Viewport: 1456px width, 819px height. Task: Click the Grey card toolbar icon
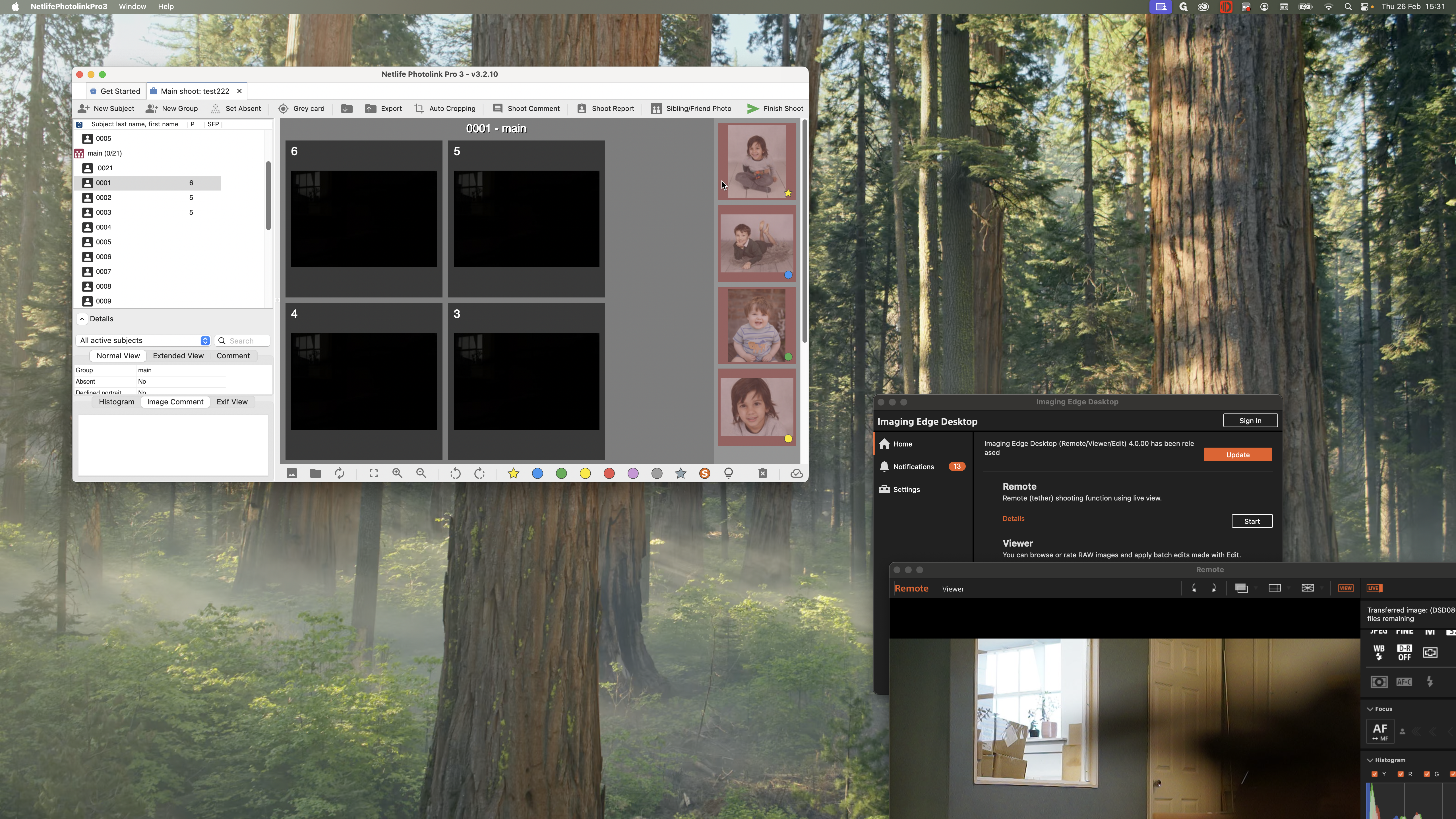tap(283, 109)
